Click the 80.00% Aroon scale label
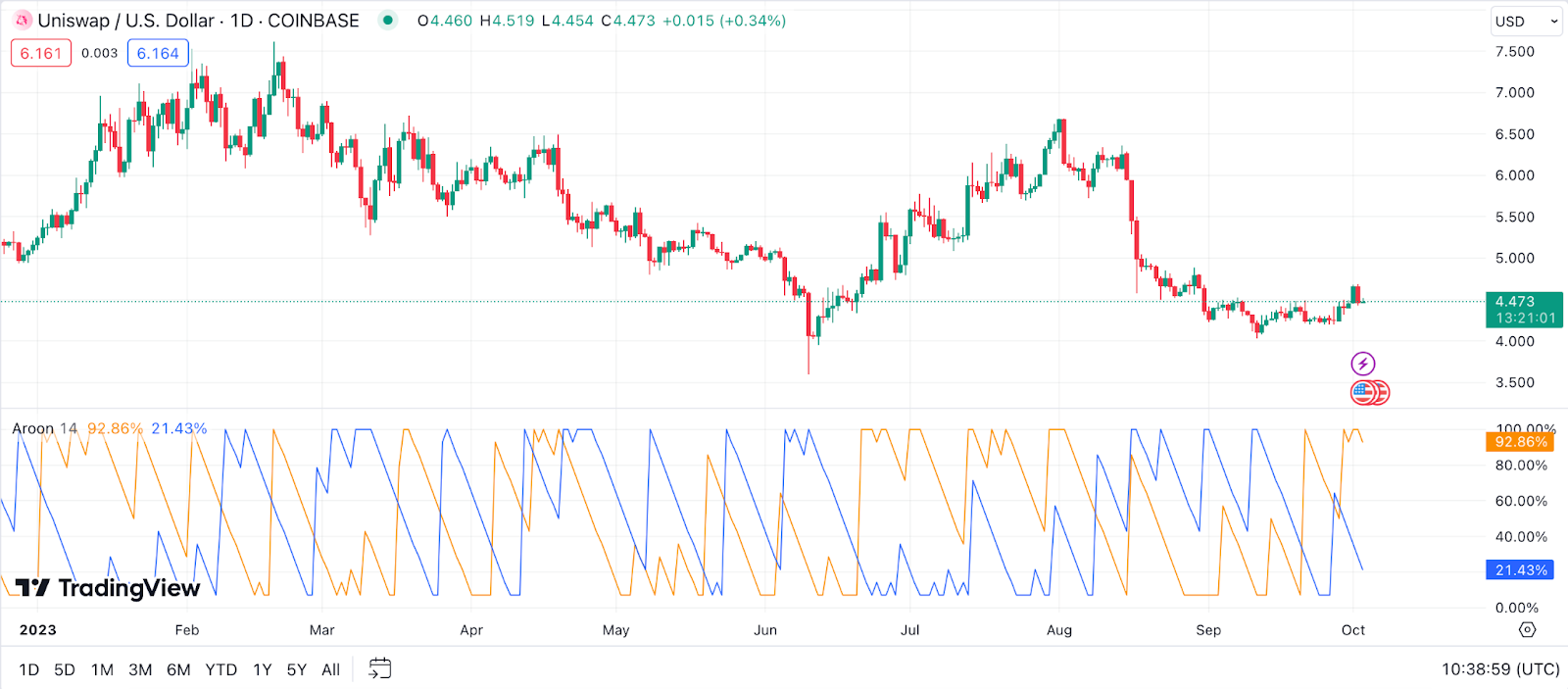The image size is (1568, 689). tap(1521, 466)
